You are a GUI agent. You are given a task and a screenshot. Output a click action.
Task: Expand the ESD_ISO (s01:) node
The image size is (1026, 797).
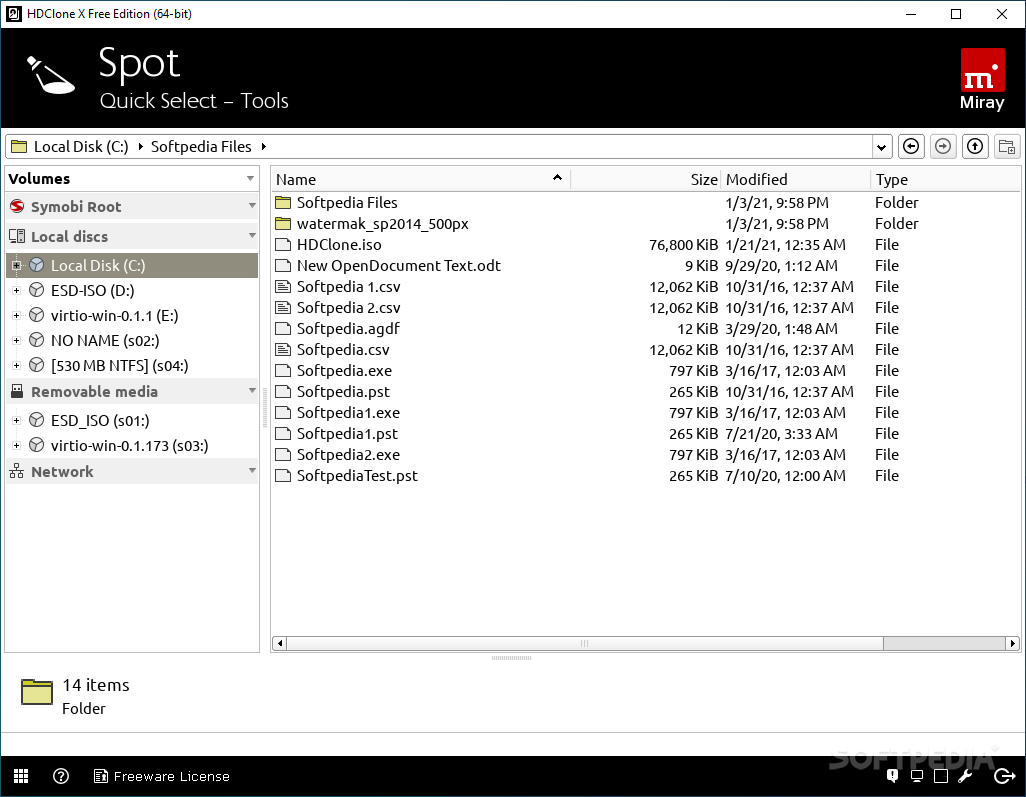16,420
